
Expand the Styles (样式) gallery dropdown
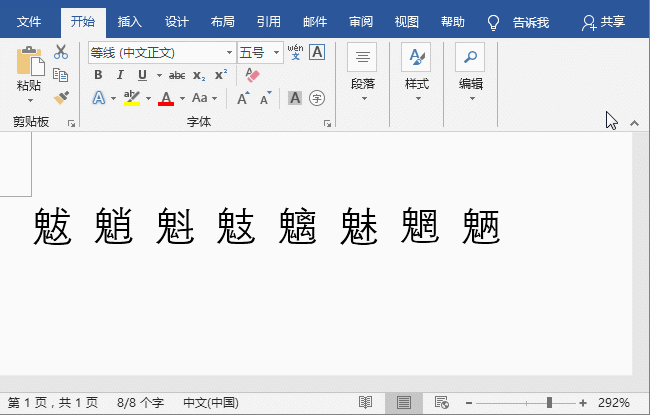point(416,98)
